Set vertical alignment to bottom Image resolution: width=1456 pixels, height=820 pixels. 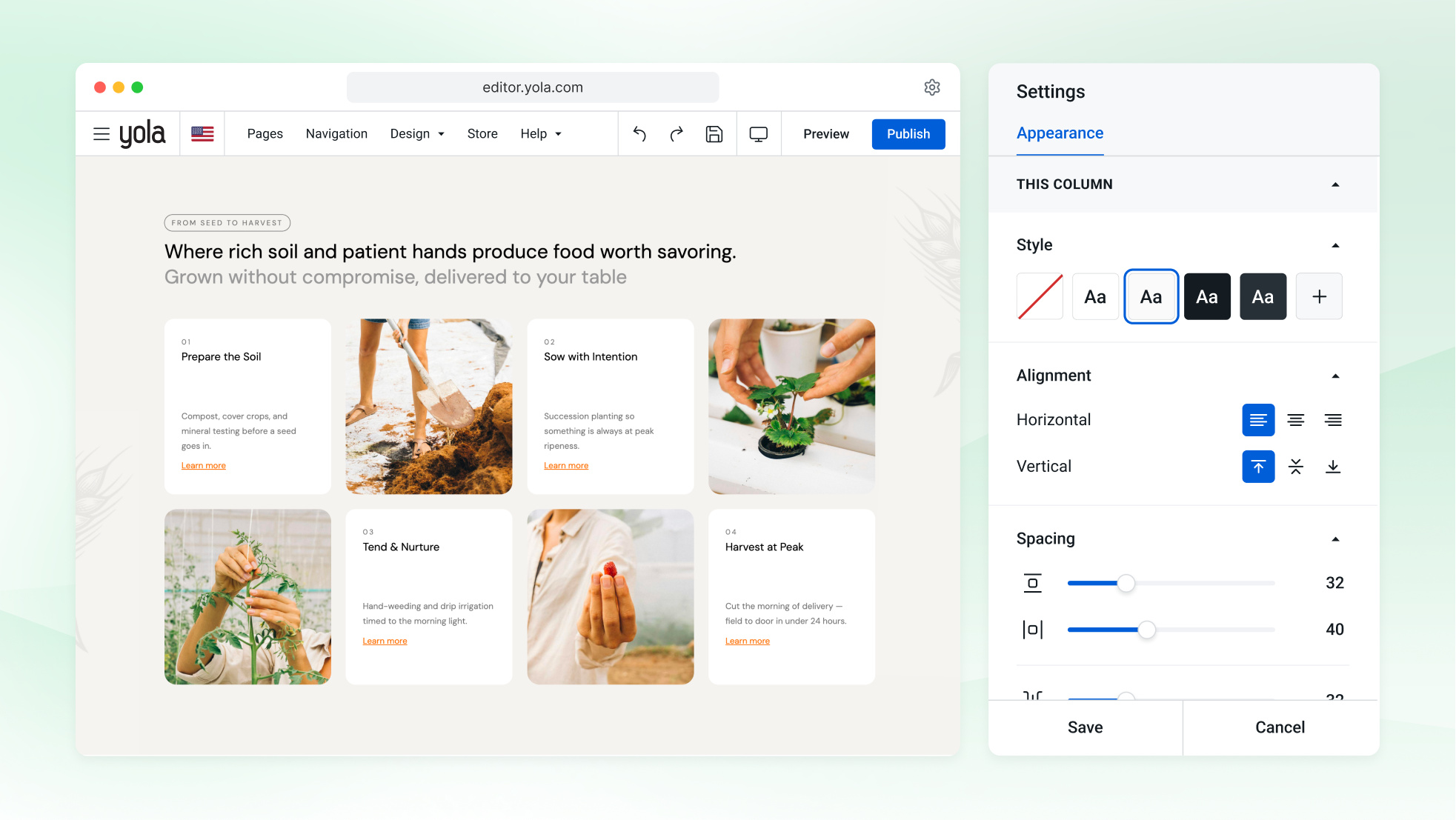pyautogui.click(x=1333, y=467)
